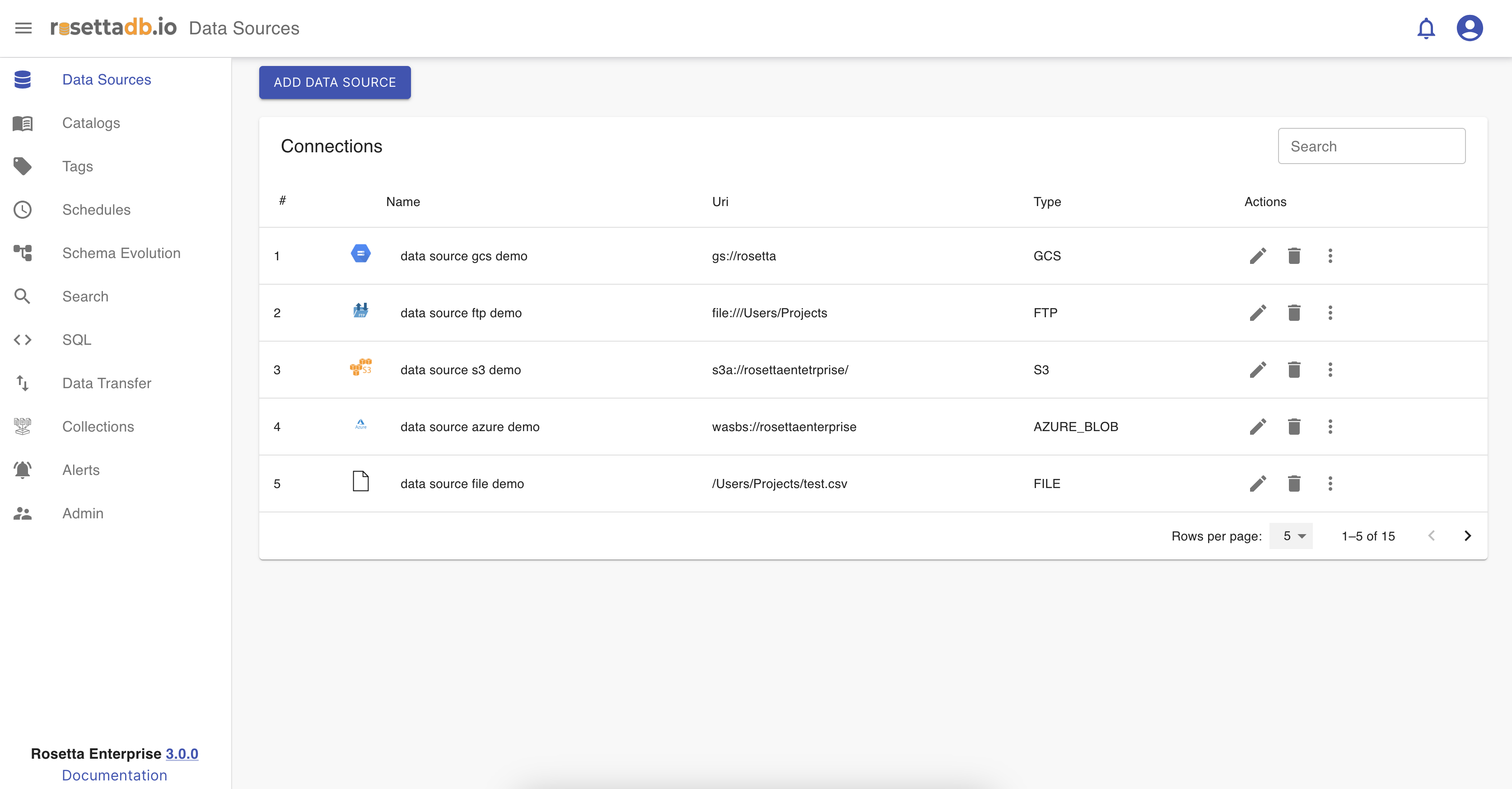Image resolution: width=1512 pixels, height=789 pixels.
Task: Expand the rows per page dropdown
Action: pos(1291,536)
